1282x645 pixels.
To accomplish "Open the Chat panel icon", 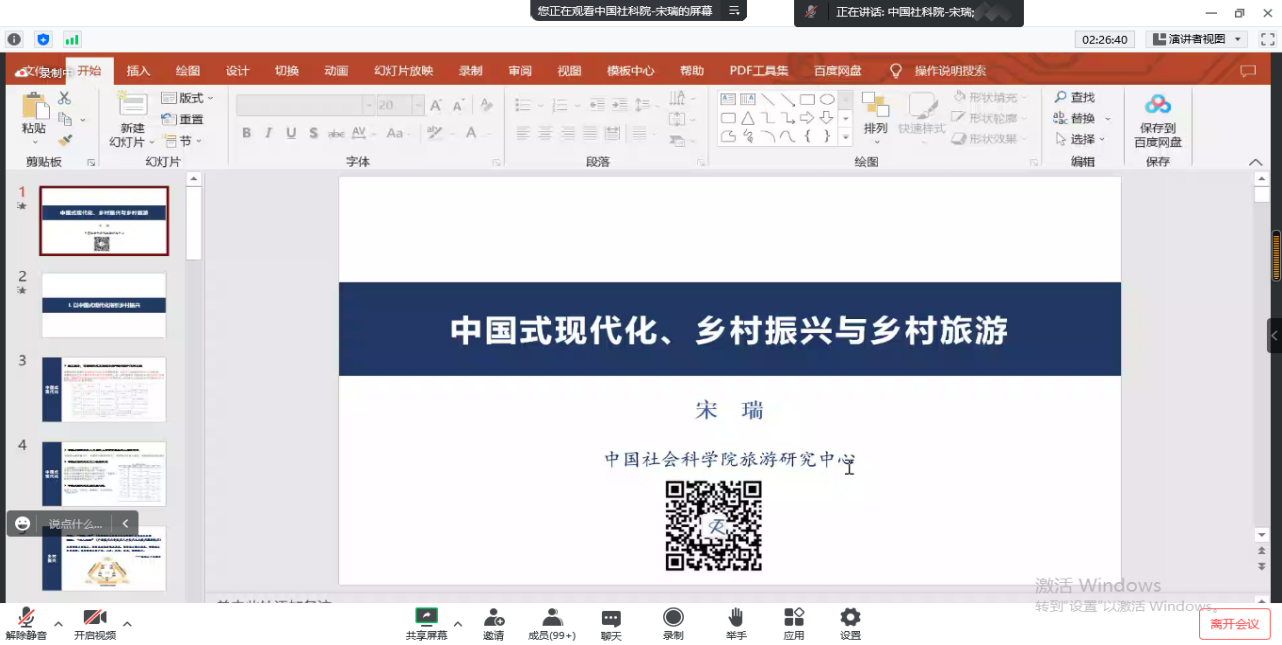I will click(611, 618).
